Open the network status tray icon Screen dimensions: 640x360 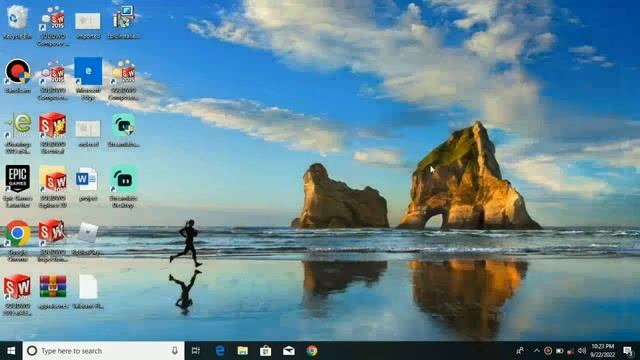571,351
